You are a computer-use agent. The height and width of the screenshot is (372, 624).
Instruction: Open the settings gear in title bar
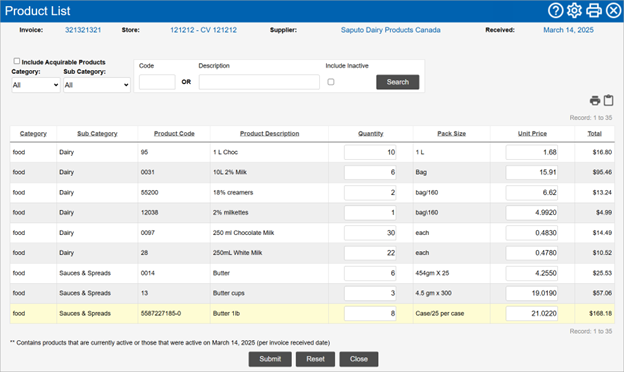(574, 10)
